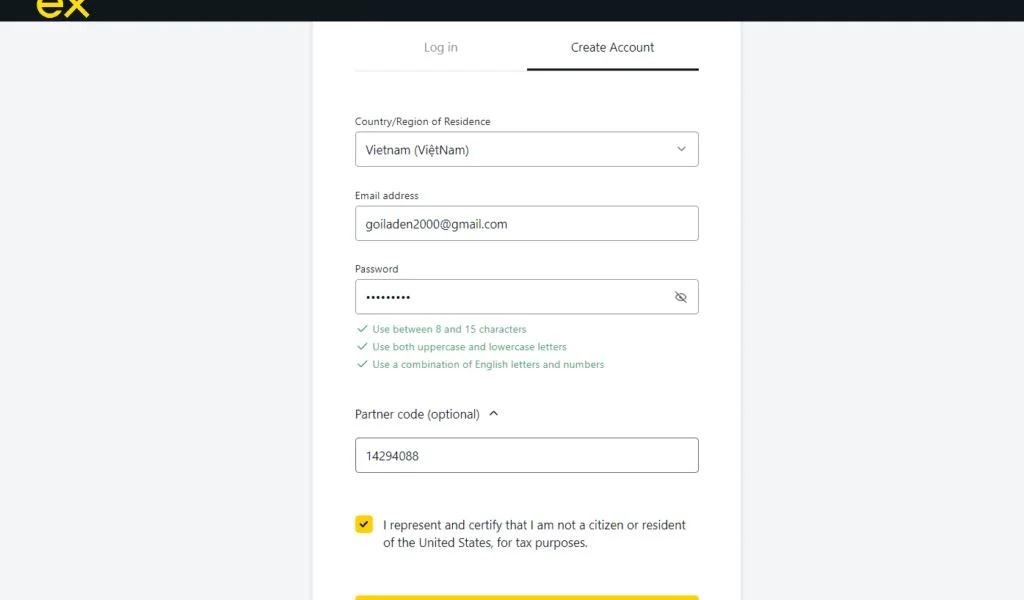Edit the partner code field containing 14294088

coord(527,454)
